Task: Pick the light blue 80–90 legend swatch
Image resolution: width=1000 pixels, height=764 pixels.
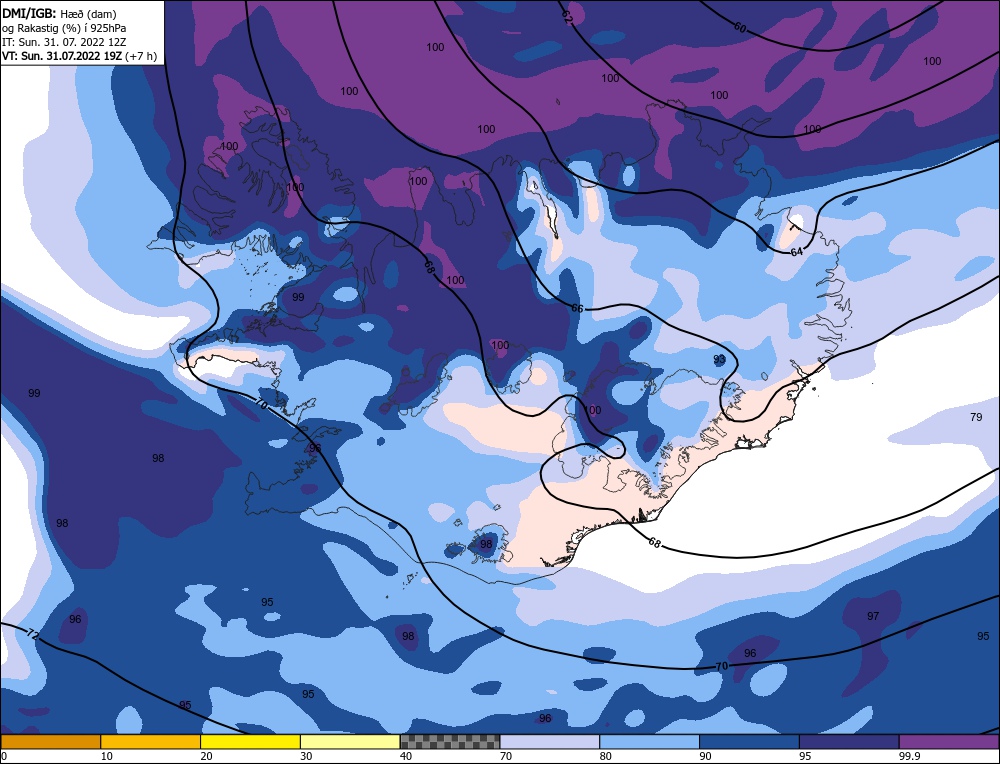Action: 649,742
